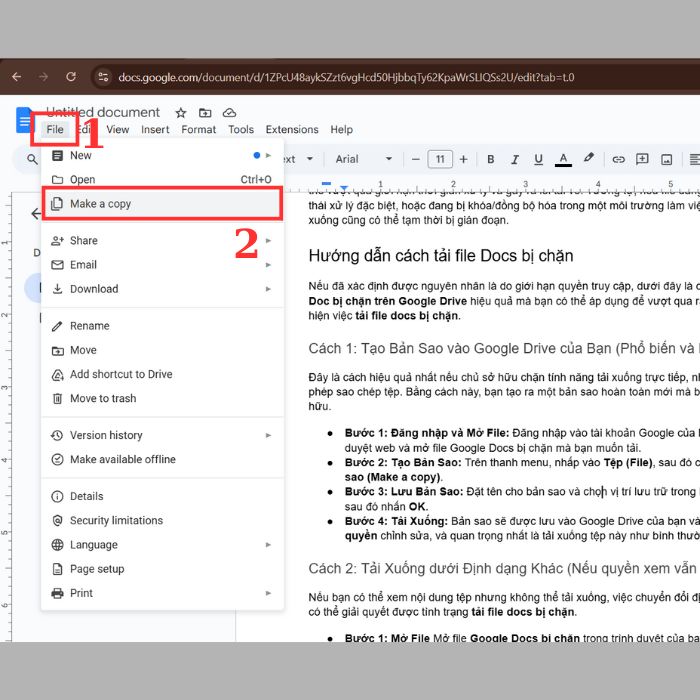Open the Insert menu
700x700 pixels.
pos(155,129)
